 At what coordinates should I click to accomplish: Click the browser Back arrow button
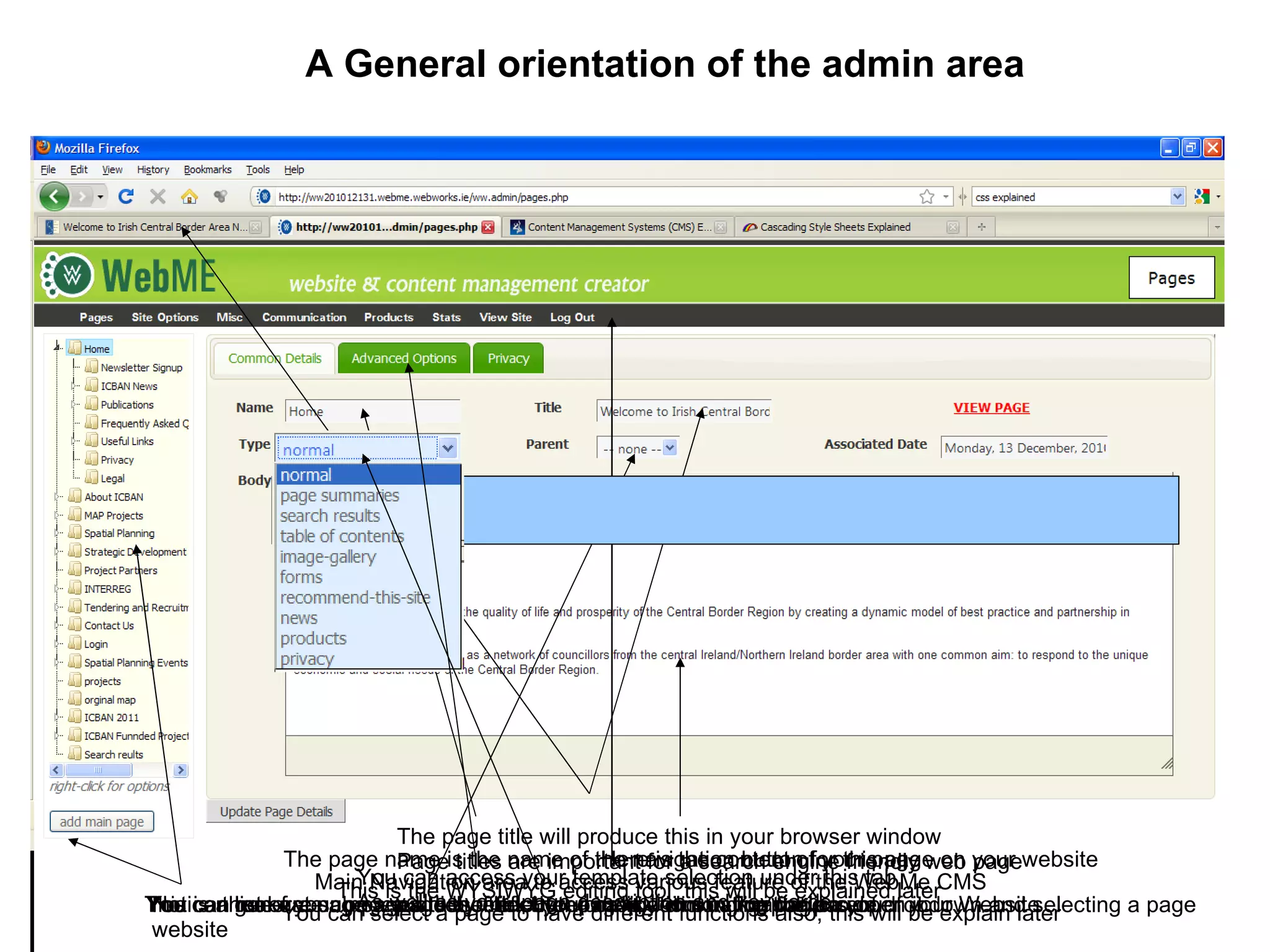pyautogui.click(x=54, y=197)
